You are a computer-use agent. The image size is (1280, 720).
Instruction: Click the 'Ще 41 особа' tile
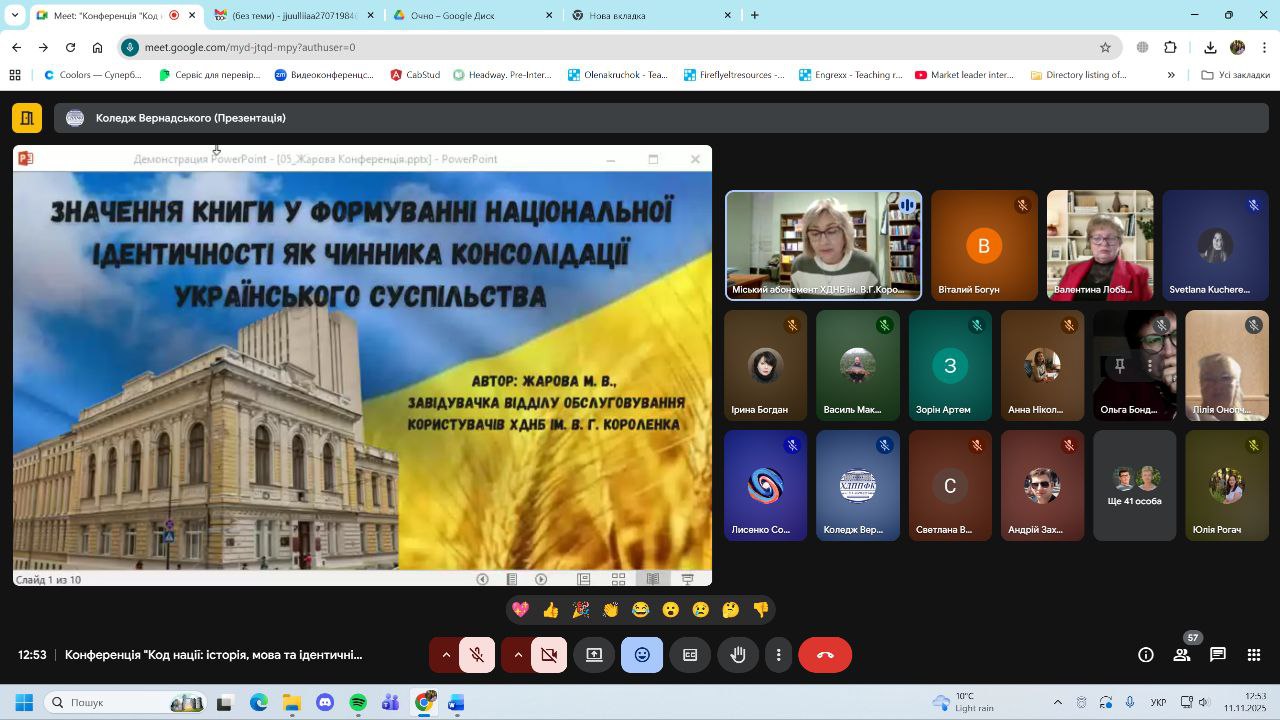(x=1134, y=486)
